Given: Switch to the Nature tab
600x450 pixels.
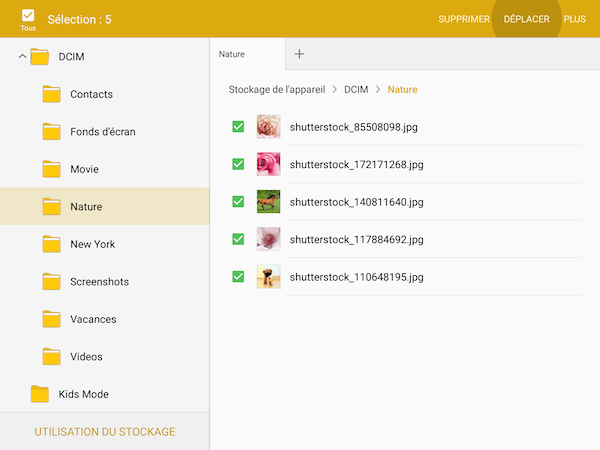Looking at the screenshot, I should pyautogui.click(x=247, y=54).
